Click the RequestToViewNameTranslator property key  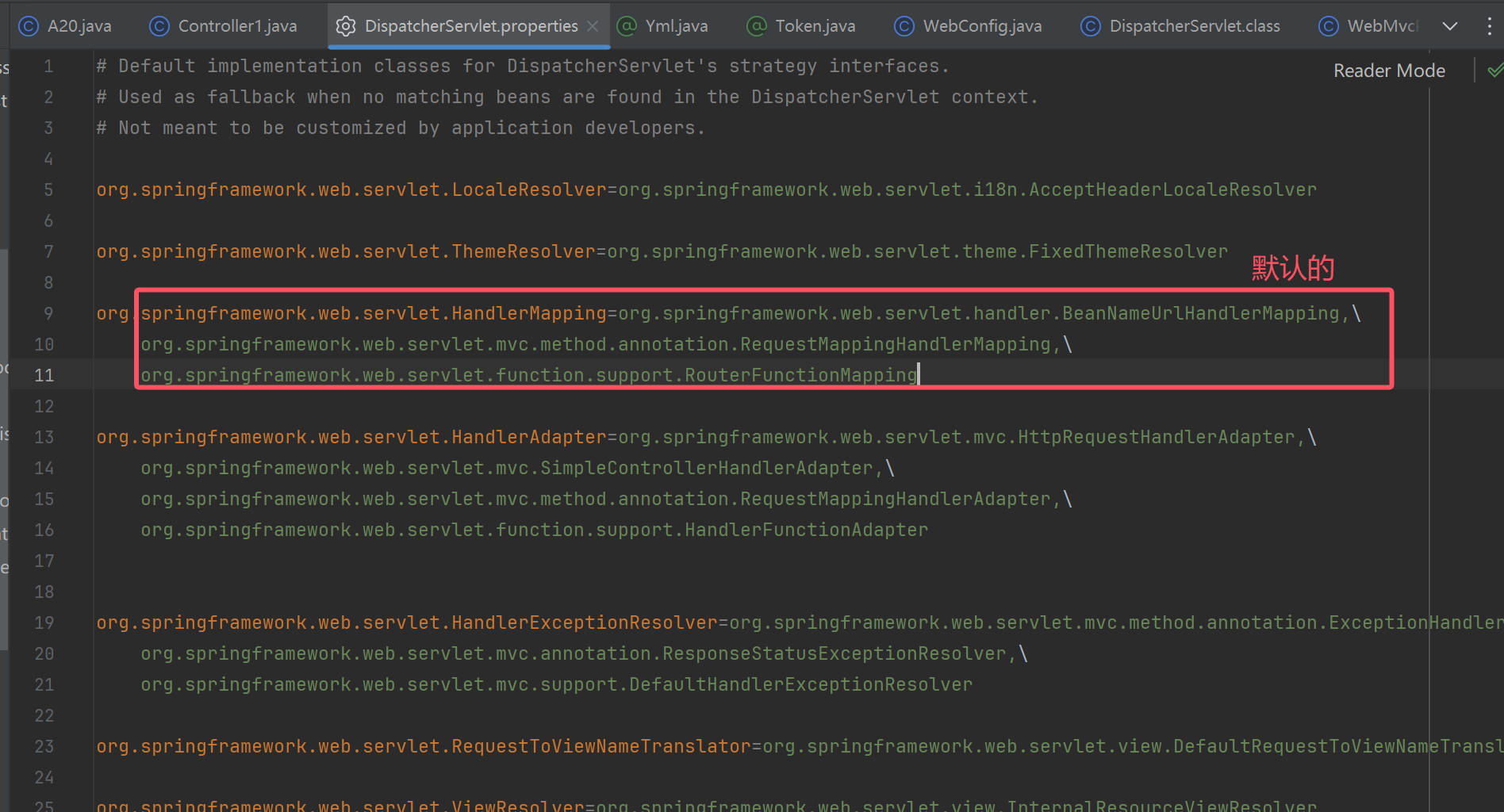[424, 746]
